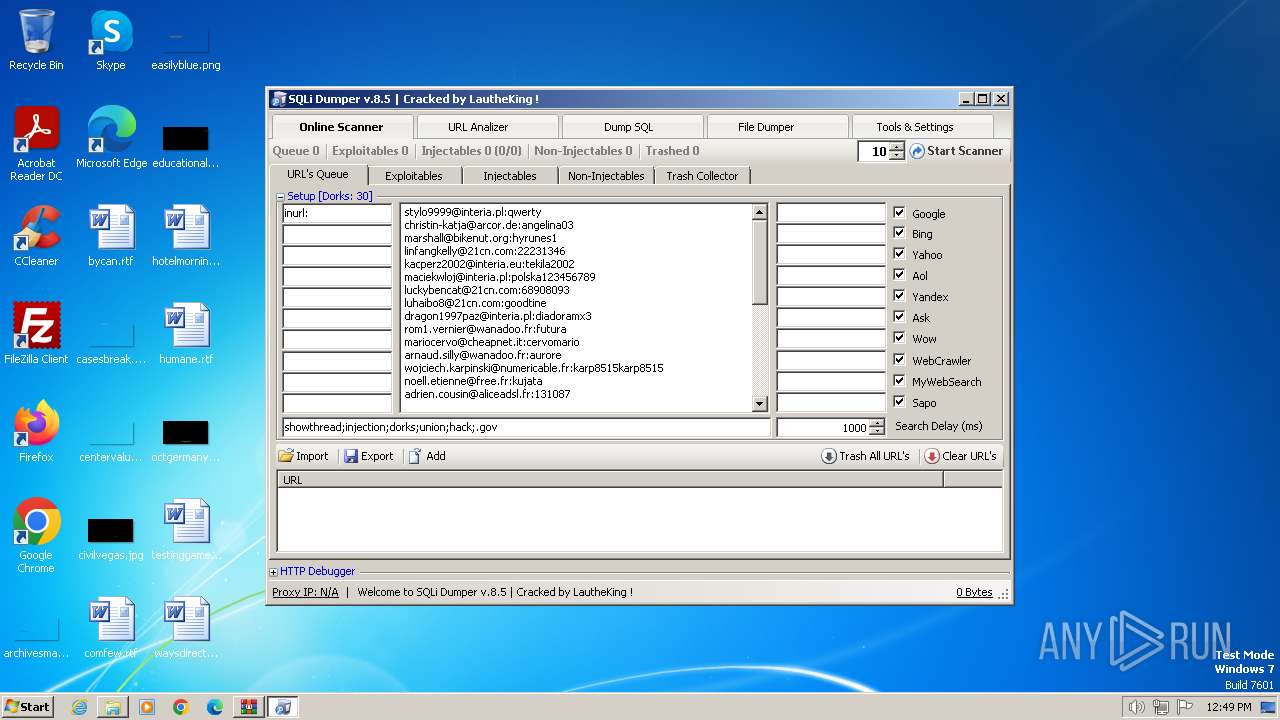Click the Import folder icon
1280x720 pixels.
click(x=286, y=456)
